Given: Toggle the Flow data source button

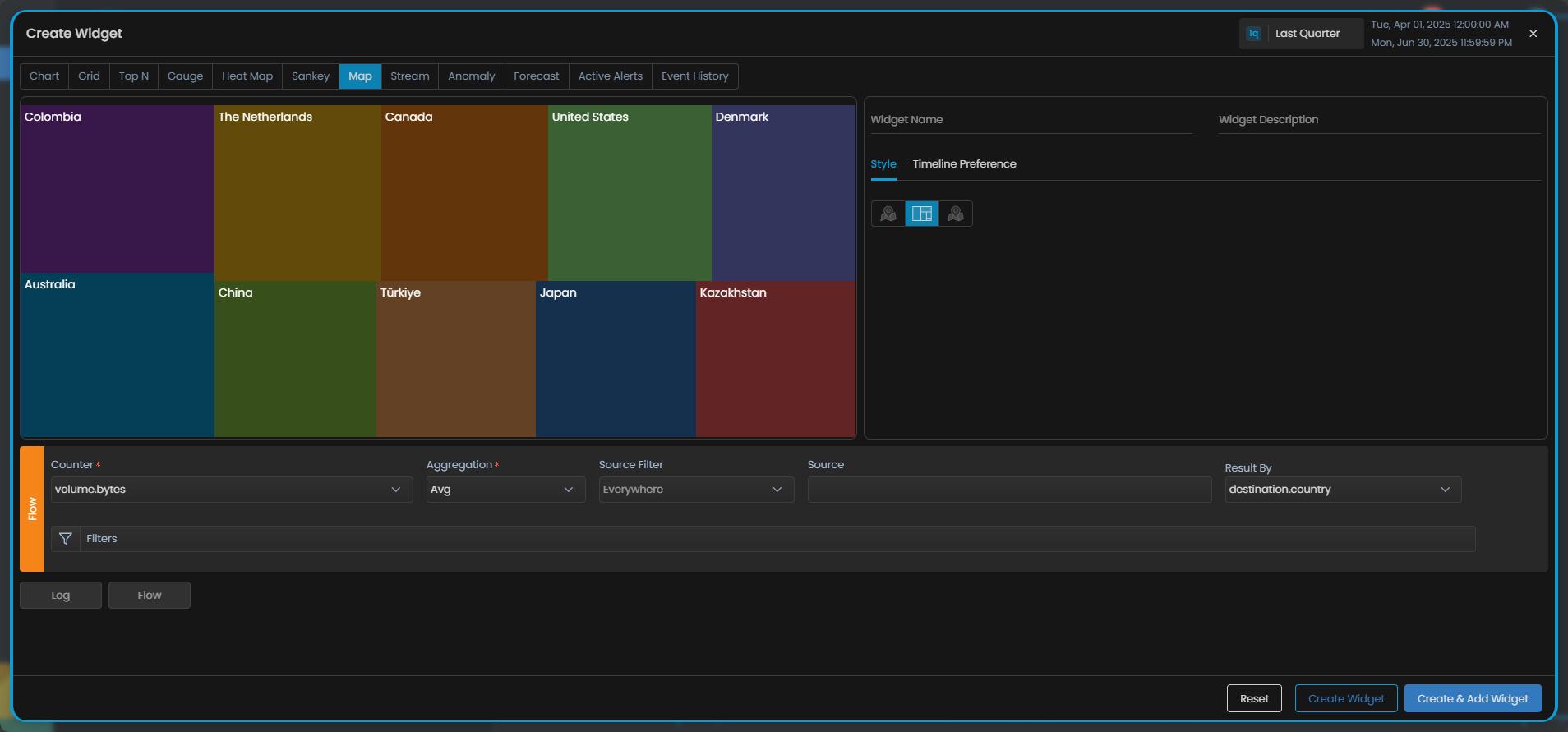Looking at the screenshot, I should coord(150,596).
